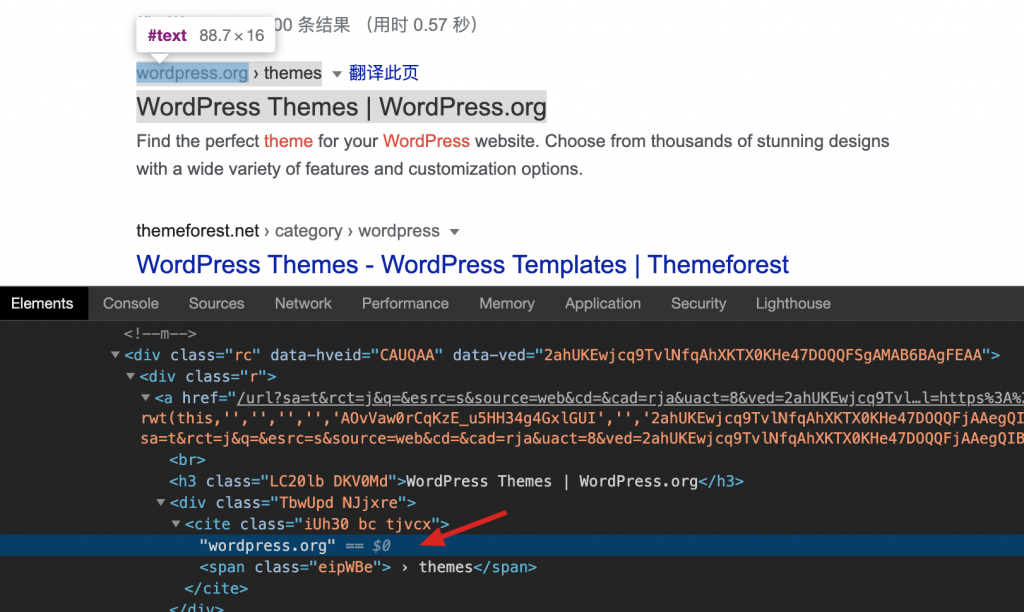This screenshot has height=612, width=1024.
Task: Switch to the Security tab
Action: coord(698,303)
